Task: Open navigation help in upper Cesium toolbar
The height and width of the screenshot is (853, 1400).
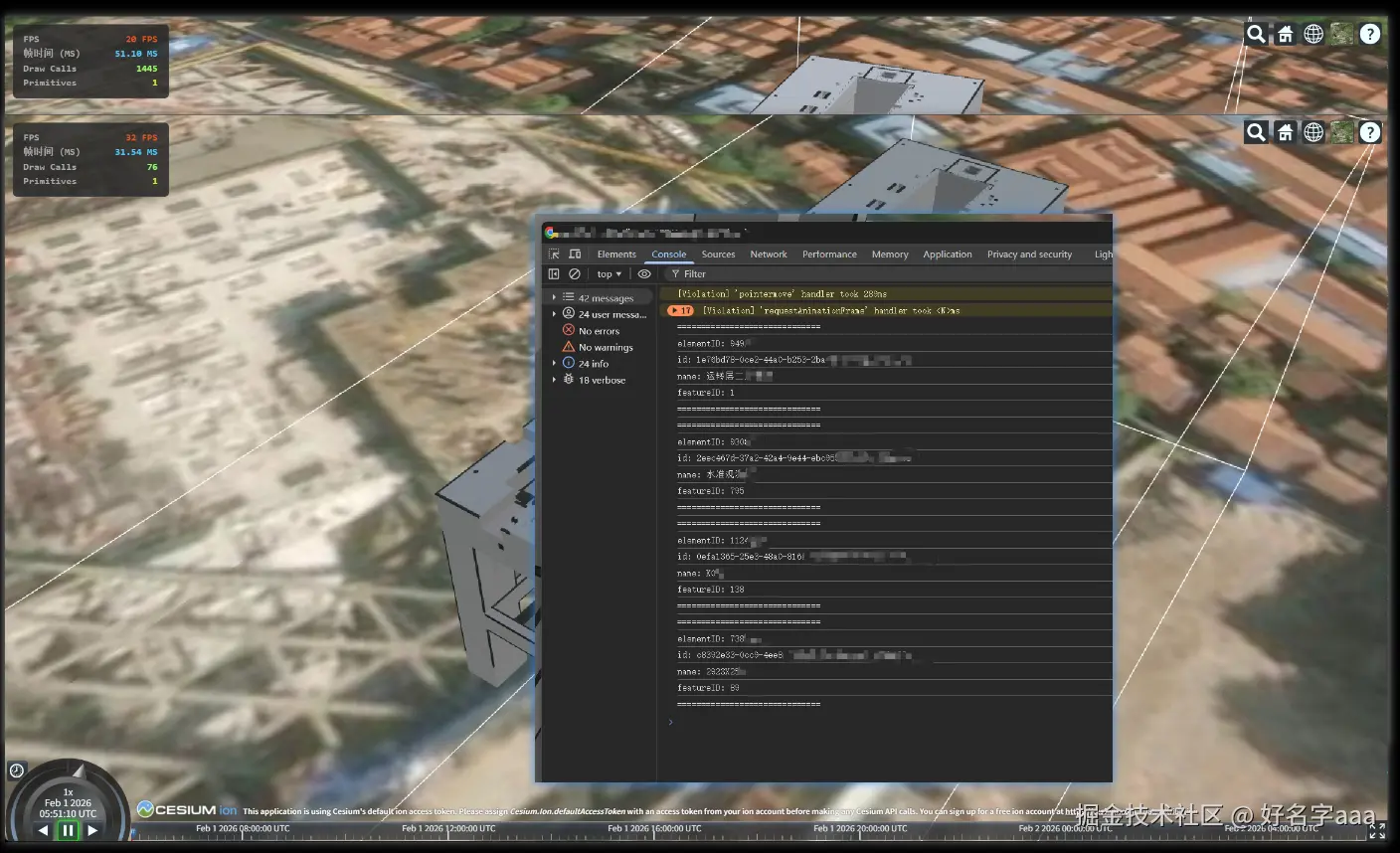Action: (x=1370, y=35)
